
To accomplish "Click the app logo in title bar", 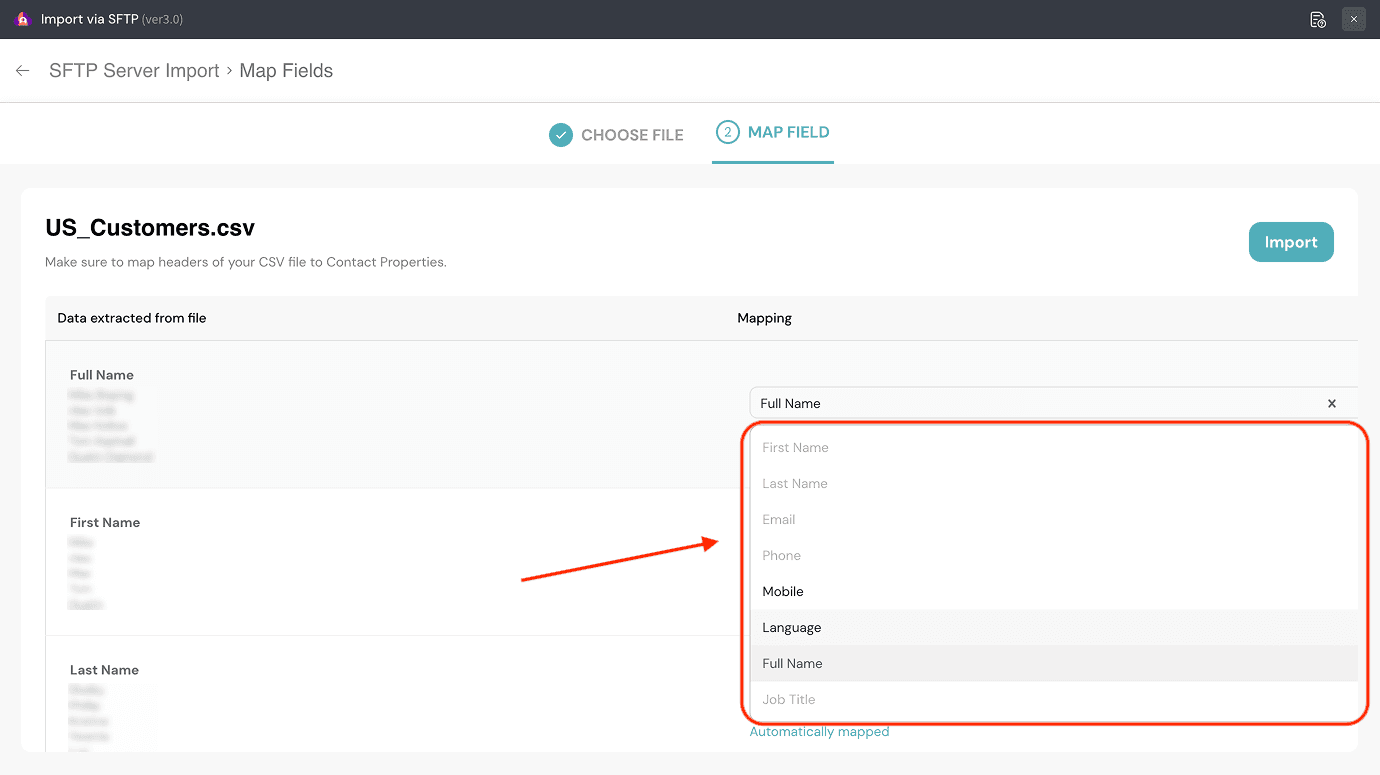I will point(22,19).
